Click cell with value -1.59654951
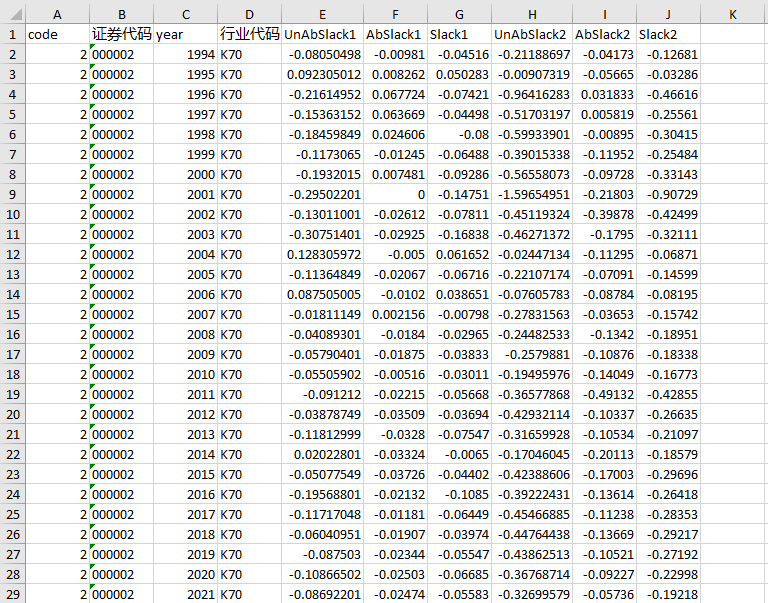Viewport: 768px width, 603px height. (532, 194)
